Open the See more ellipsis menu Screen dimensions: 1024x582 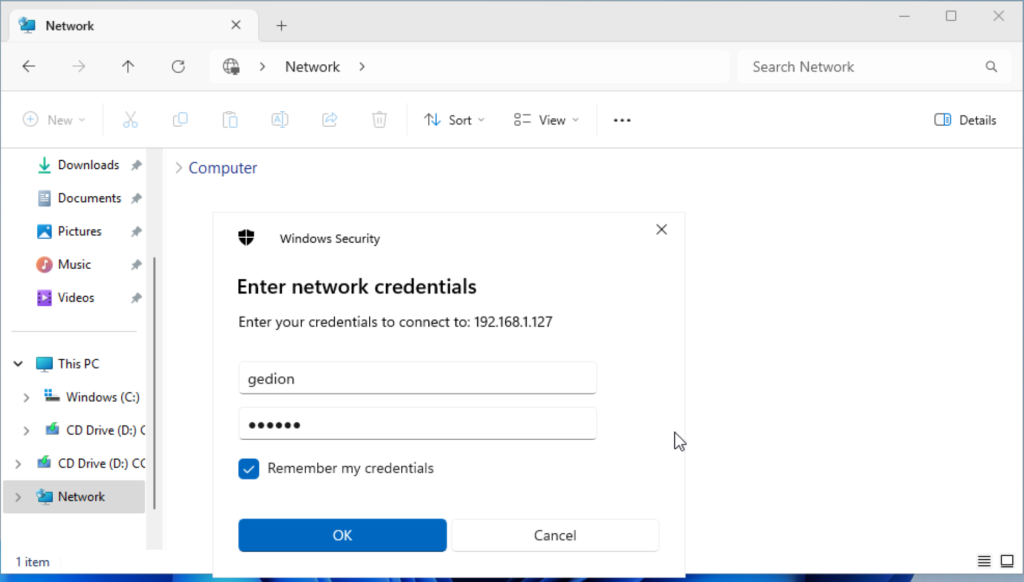point(622,120)
